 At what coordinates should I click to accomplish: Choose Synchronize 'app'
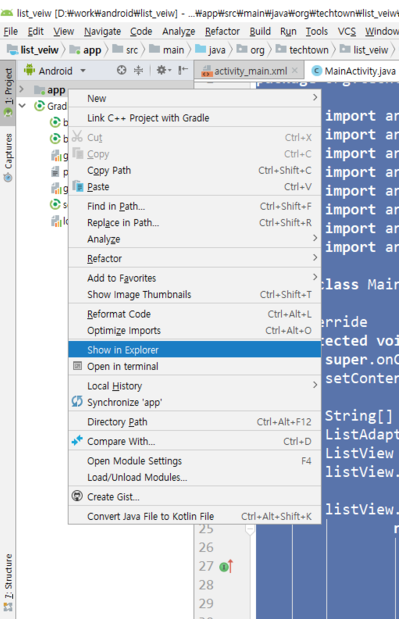(194, 402)
